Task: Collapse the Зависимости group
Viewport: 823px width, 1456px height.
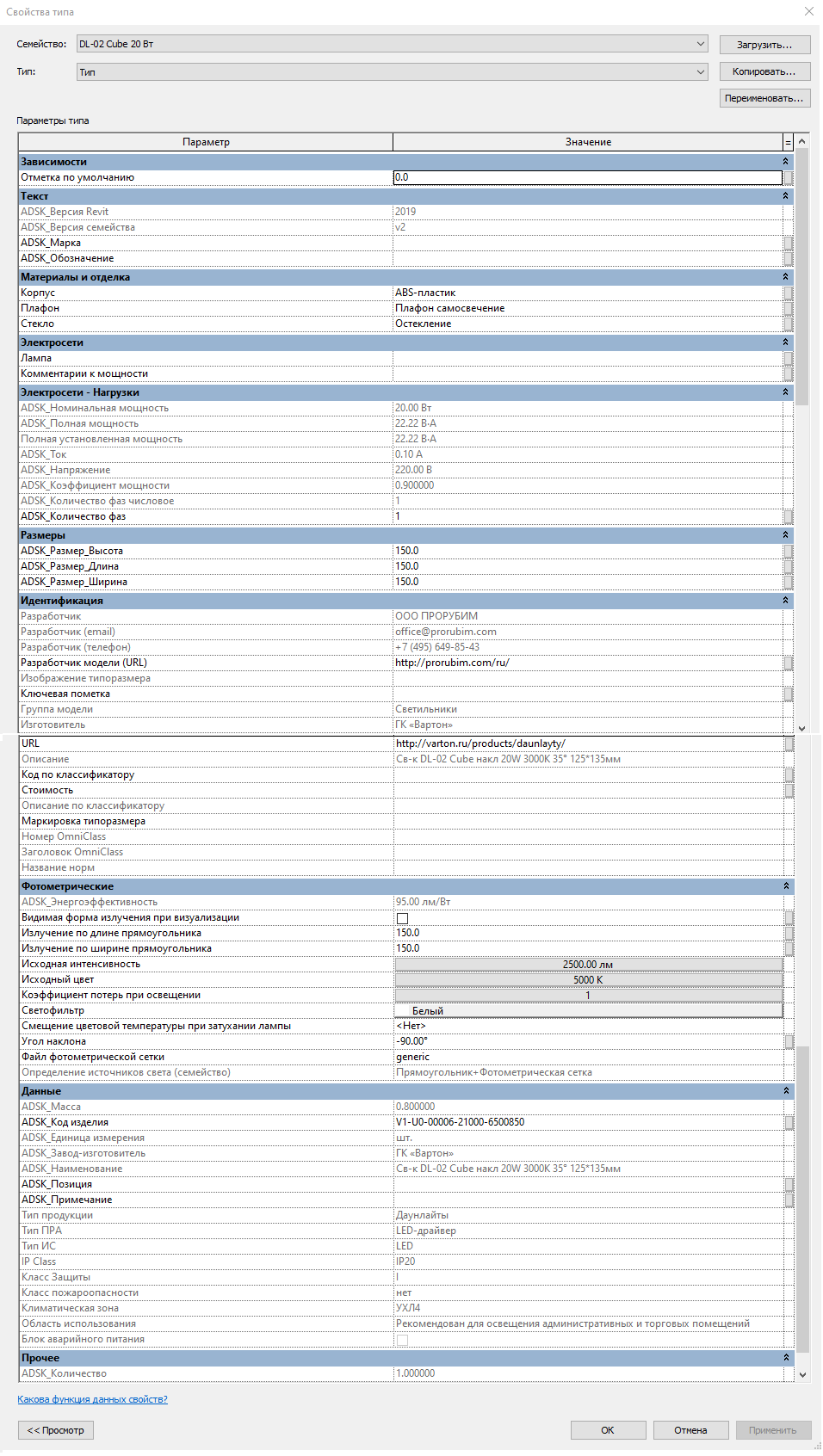Action: [785, 162]
